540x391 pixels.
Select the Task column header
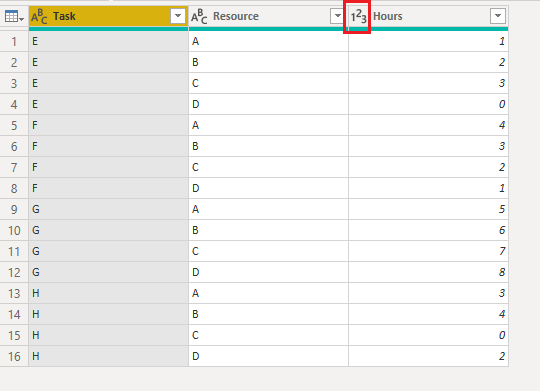click(108, 16)
